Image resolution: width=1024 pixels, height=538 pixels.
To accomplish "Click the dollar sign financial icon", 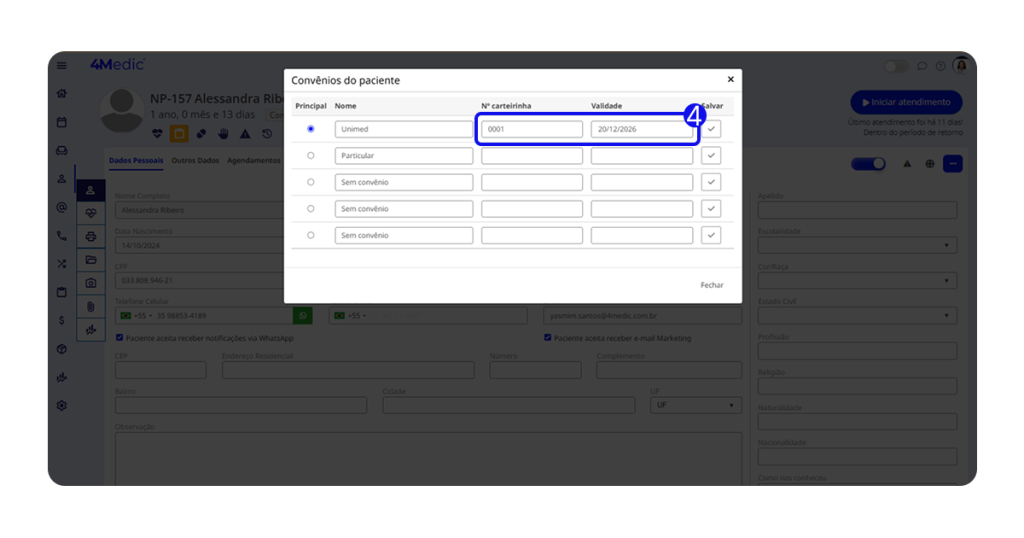I will pos(62,321).
